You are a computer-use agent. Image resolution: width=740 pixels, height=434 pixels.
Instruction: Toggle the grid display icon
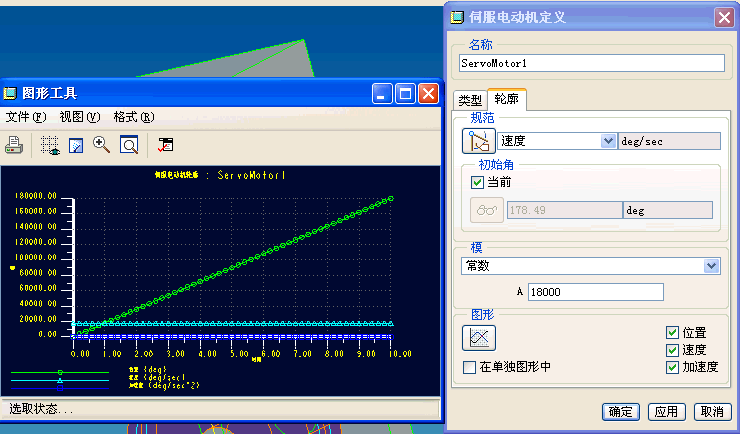tap(50, 145)
